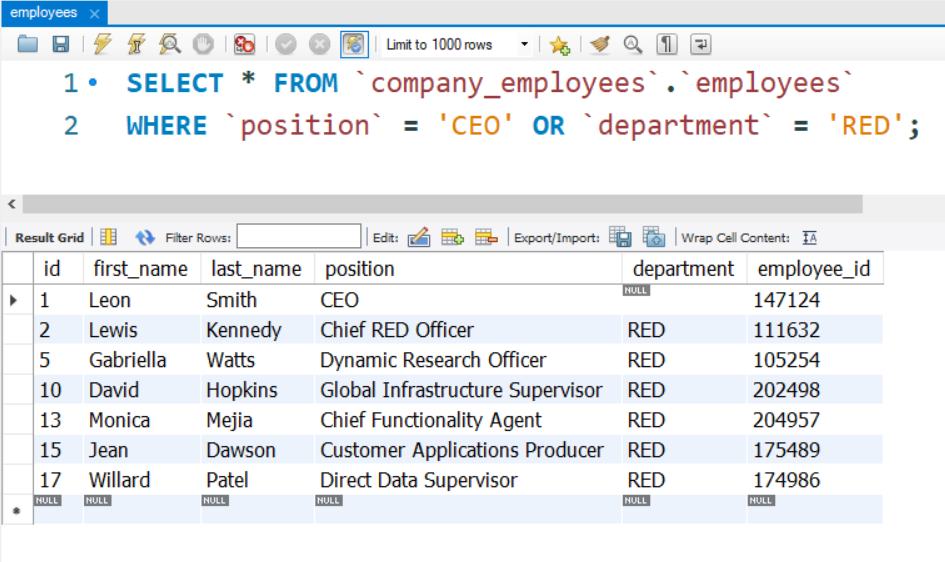Open find panel magnifier icon
This screenshot has width=945, height=562.
click(x=633, y=45)
